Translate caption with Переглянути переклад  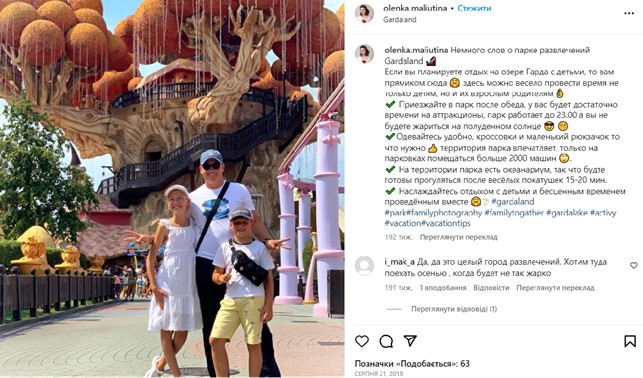(458, 237)
